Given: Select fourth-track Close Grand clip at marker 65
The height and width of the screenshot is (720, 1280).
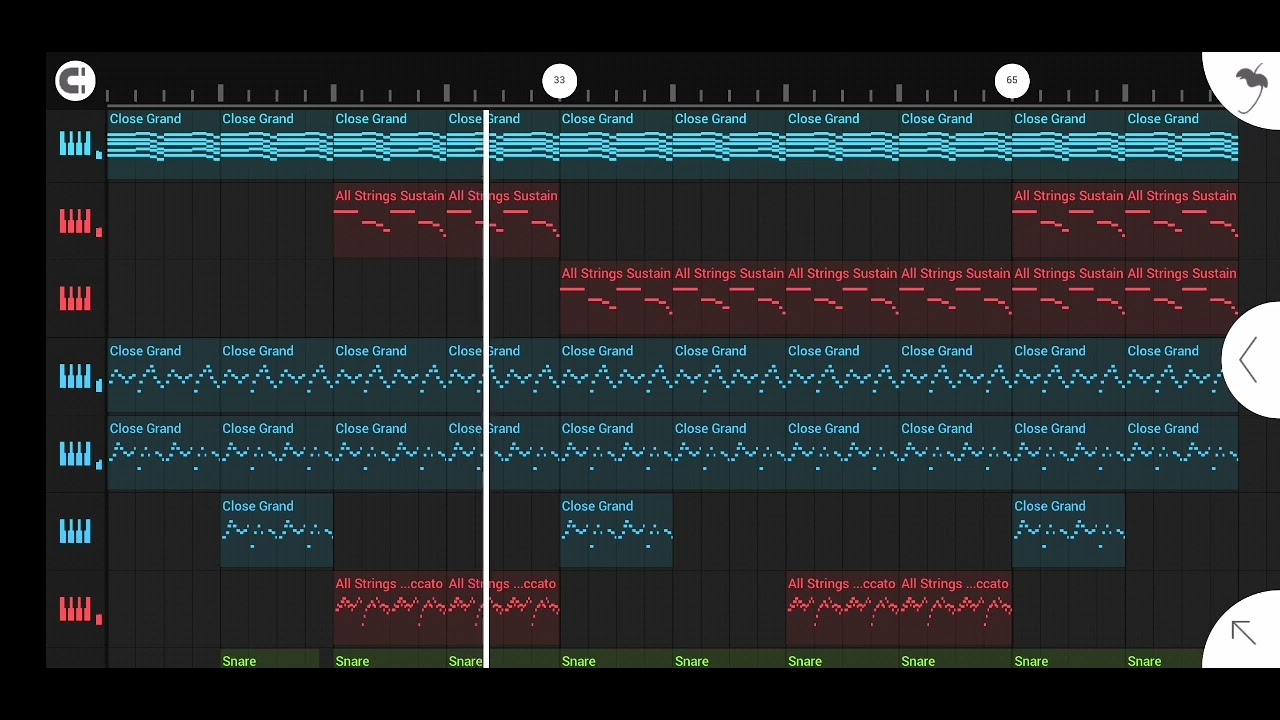Looking at the screenshot, I should tap(1069, 376).
